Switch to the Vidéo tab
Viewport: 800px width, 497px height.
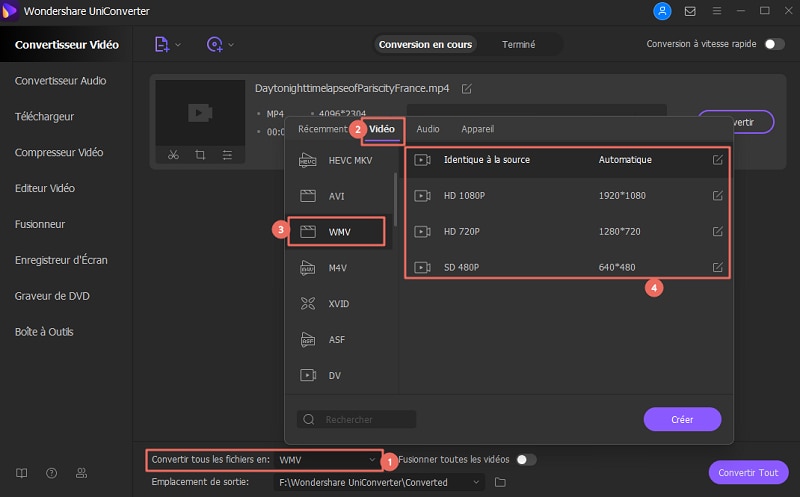(x=382, y=129)
